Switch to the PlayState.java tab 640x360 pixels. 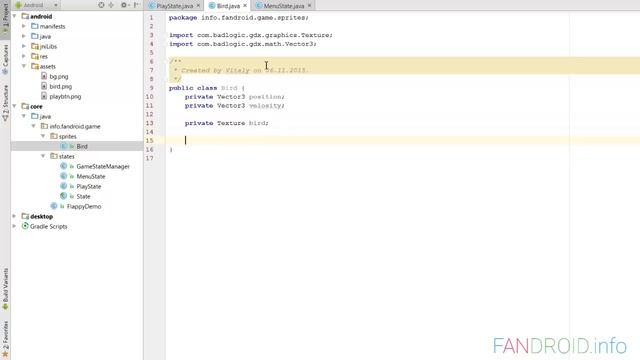coord(174,6)
